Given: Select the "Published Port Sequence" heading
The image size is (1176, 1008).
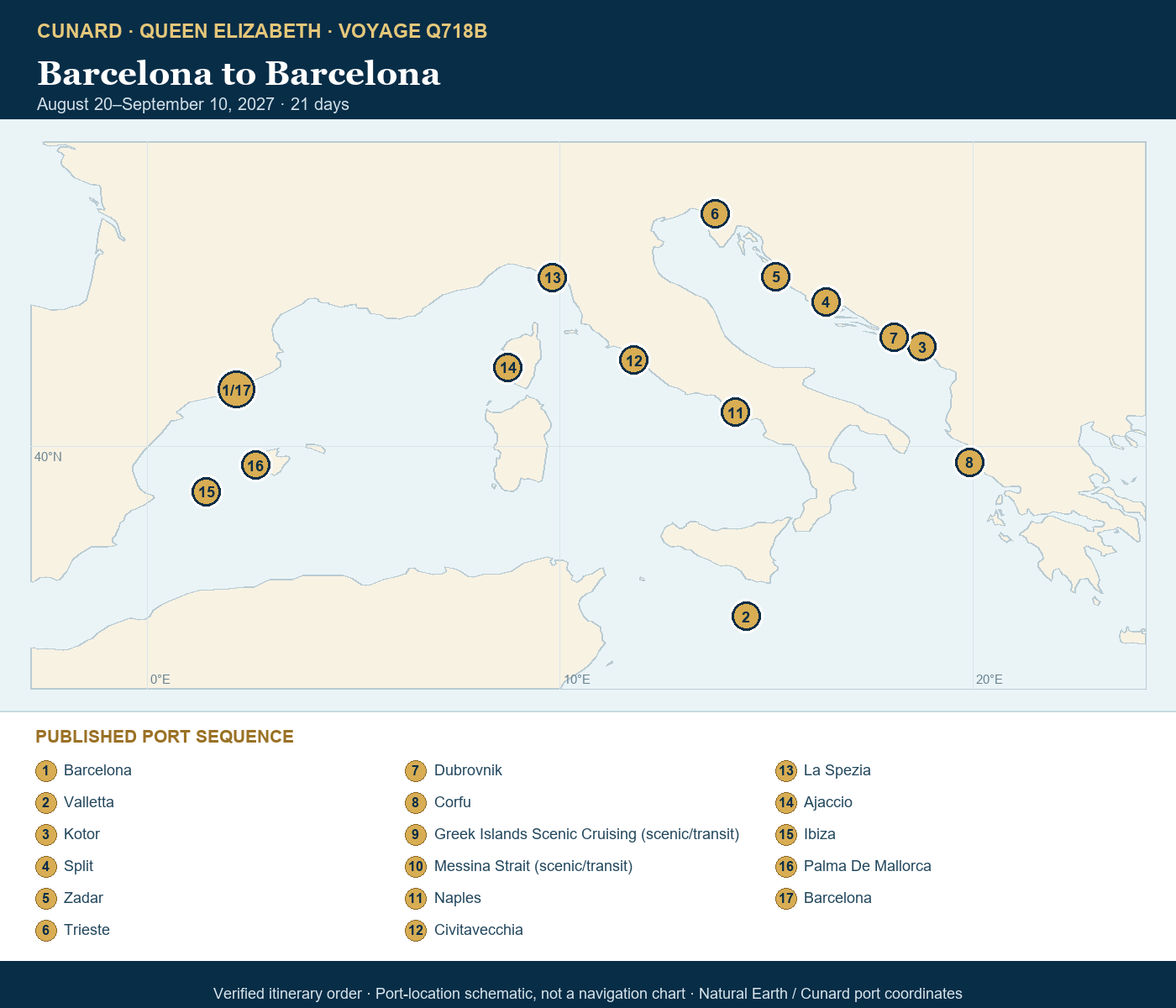Looking at the screenshot, I should 165,737.
